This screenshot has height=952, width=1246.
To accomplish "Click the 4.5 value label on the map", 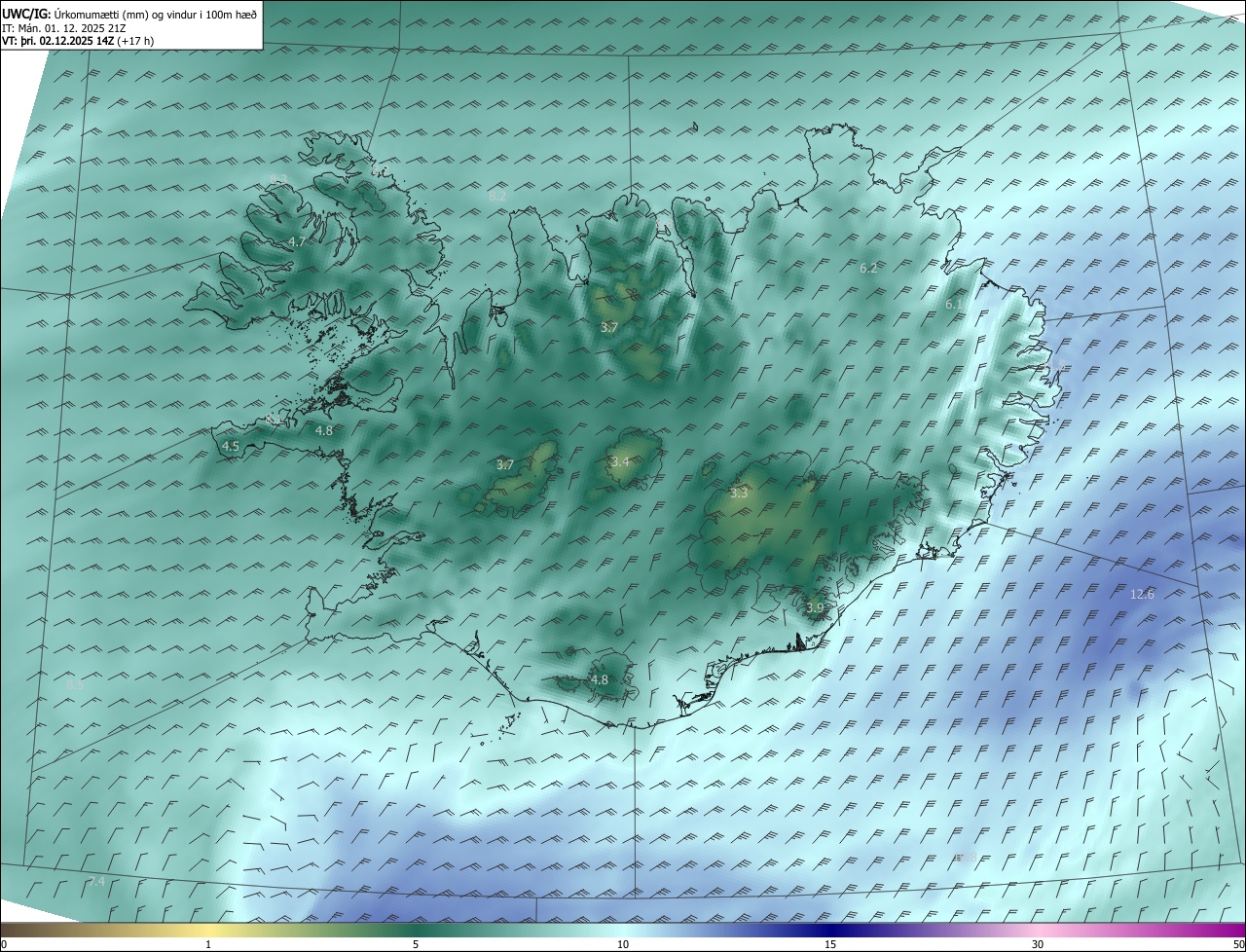I will [231, 446].
